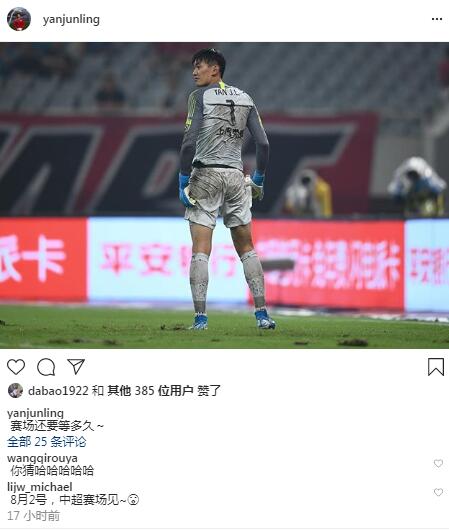View the other 385 users who liked
Screen dimensions: 449x530
click(x=150, y=391)
